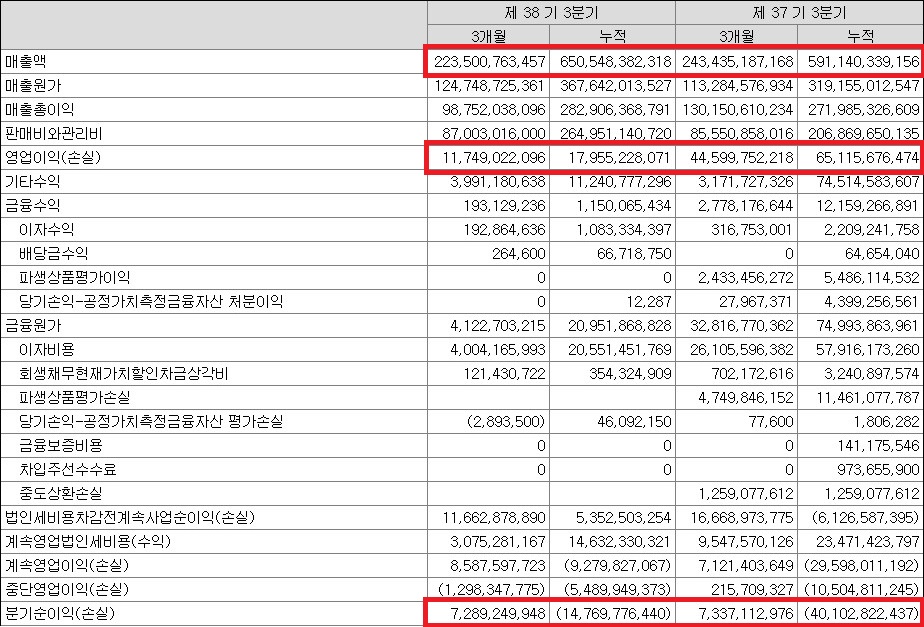Image resolution: width=924 pixels, height=627 pixels.
Task: Select the 법인세비용차감전계속사업순이익(손실) row label
Action: pyautogui.click(x=130, y=519)
